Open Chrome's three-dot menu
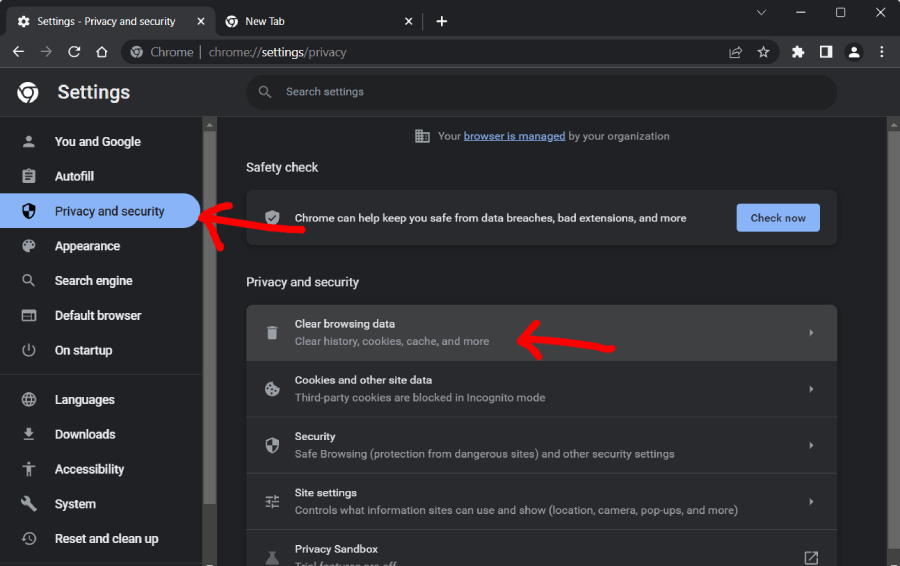This screenshot has height=566, width=900. pos(882,52)
